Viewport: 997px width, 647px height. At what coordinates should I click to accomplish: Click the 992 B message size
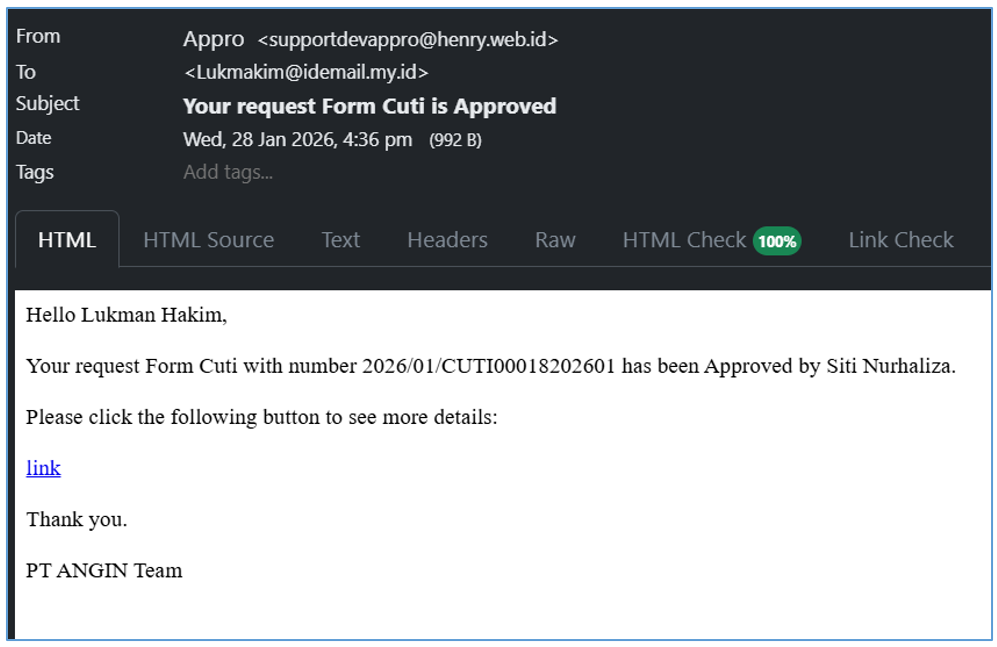(455, 140)
